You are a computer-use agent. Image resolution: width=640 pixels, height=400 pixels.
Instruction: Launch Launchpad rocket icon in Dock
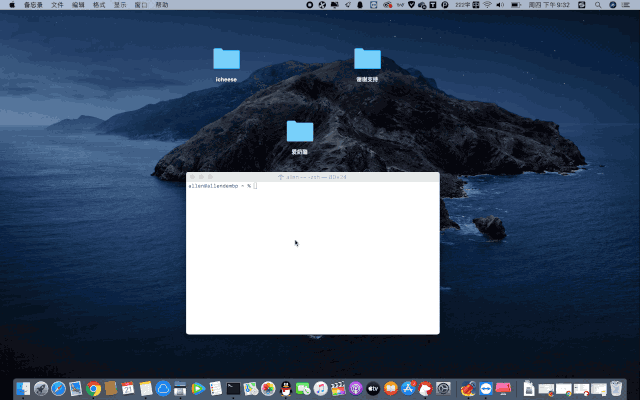click(x=41, y=389)
